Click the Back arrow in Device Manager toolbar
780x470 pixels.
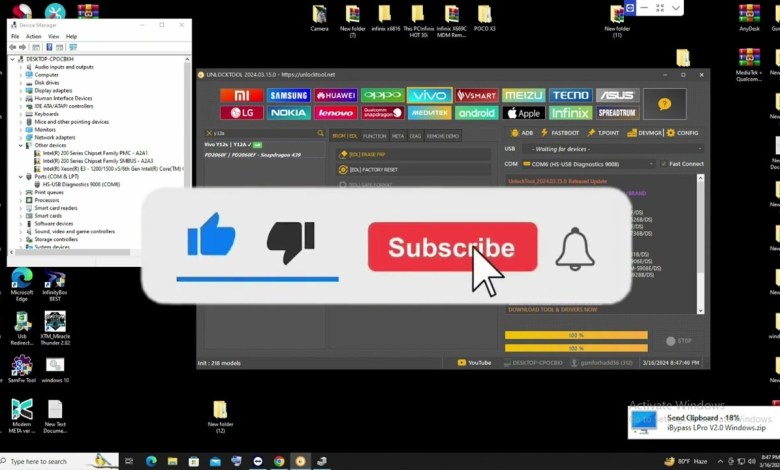pos(13,47)
